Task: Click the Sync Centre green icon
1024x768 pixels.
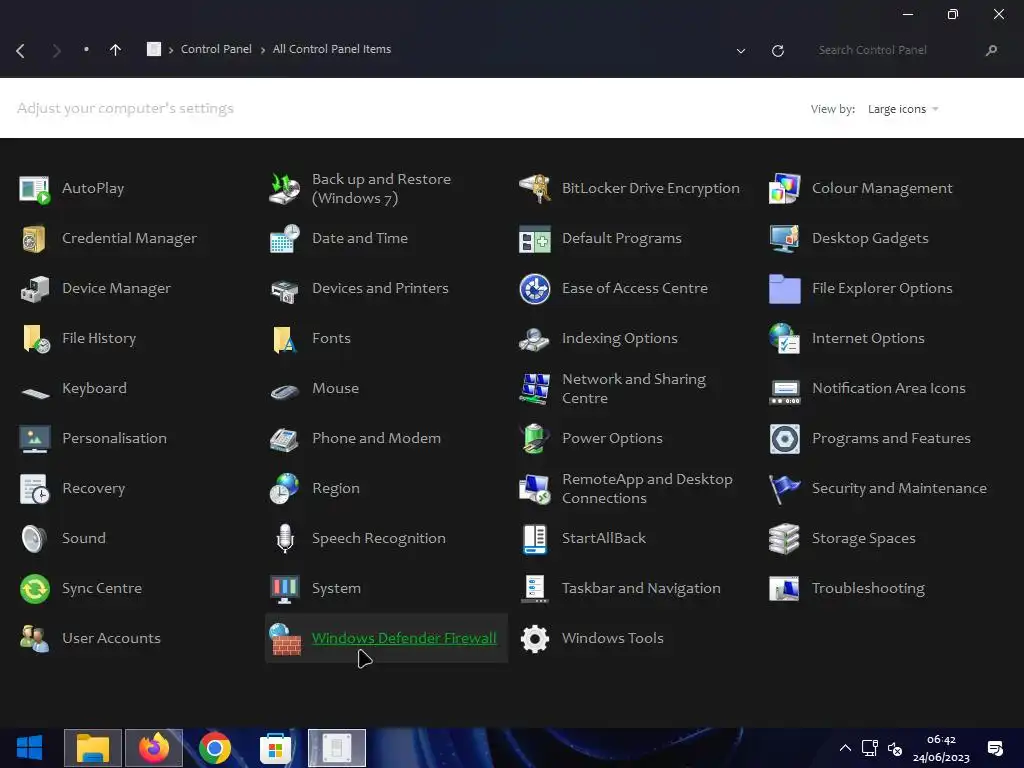Action: pyautogui.click(x=35, y=588)
